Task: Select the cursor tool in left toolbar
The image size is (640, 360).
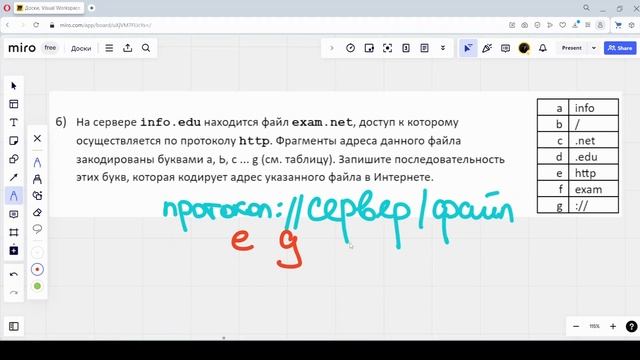Action: [14, 86]
